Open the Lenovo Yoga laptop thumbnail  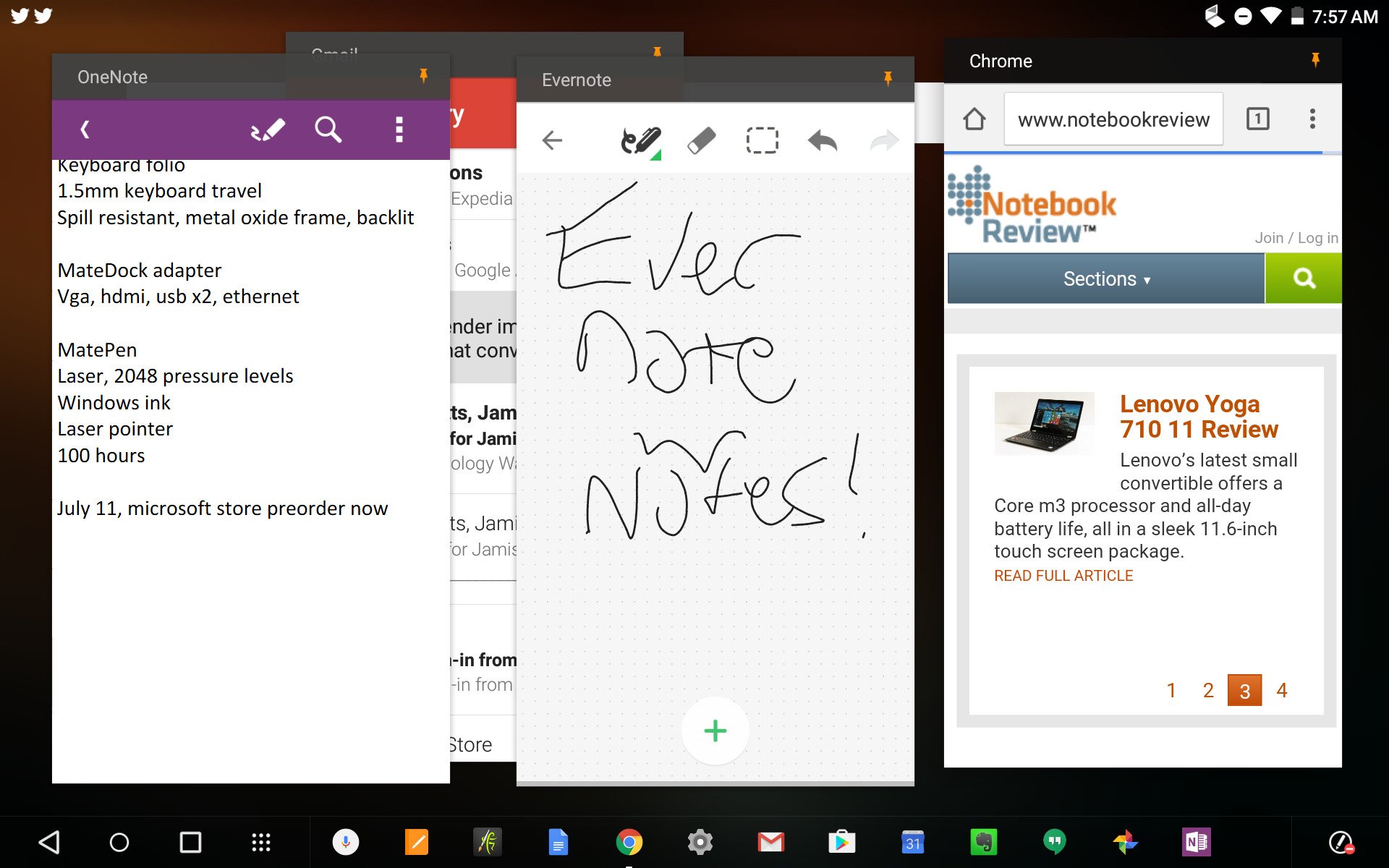1044,423
